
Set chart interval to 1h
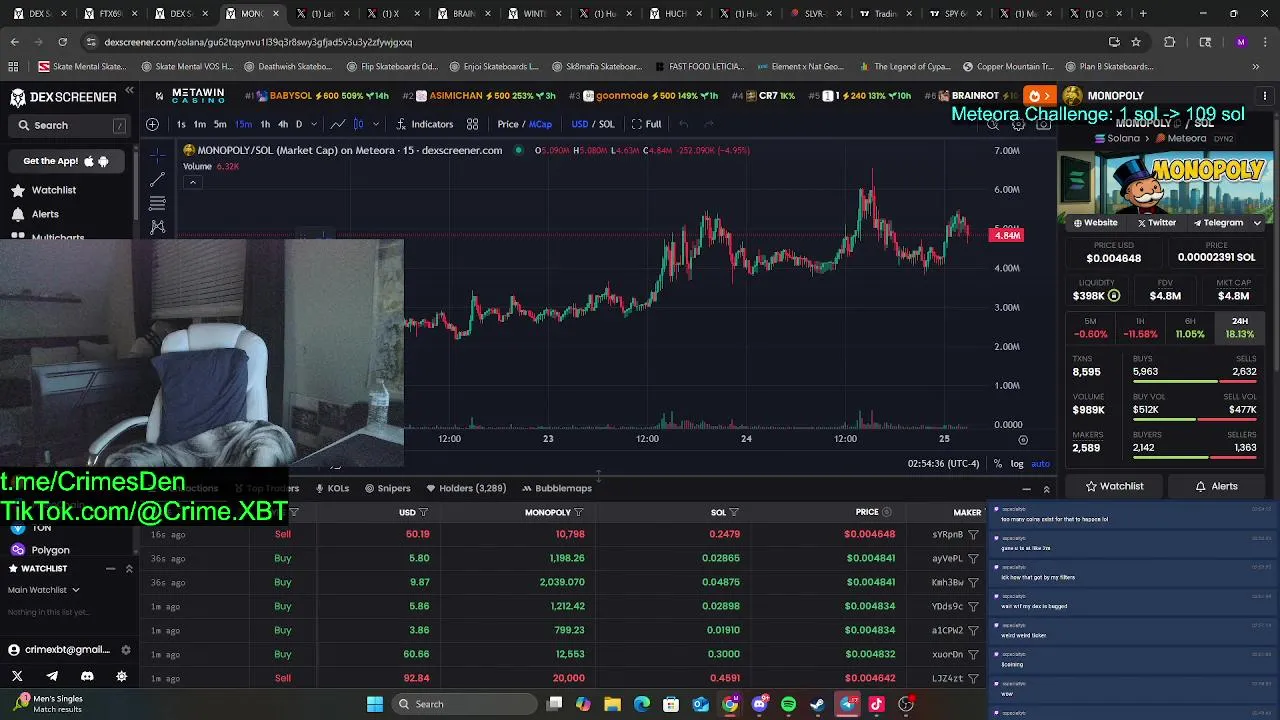pos(265,124)
